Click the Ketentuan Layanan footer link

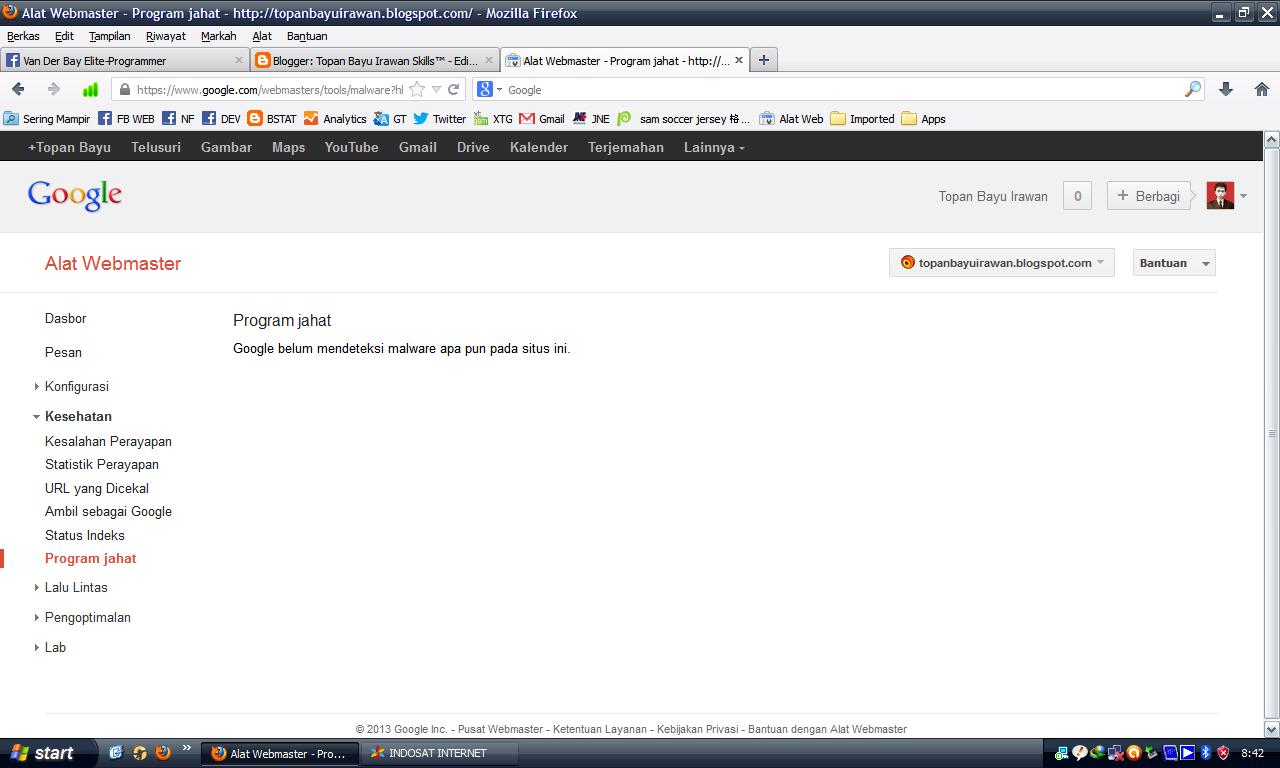(x=600, y=729)
